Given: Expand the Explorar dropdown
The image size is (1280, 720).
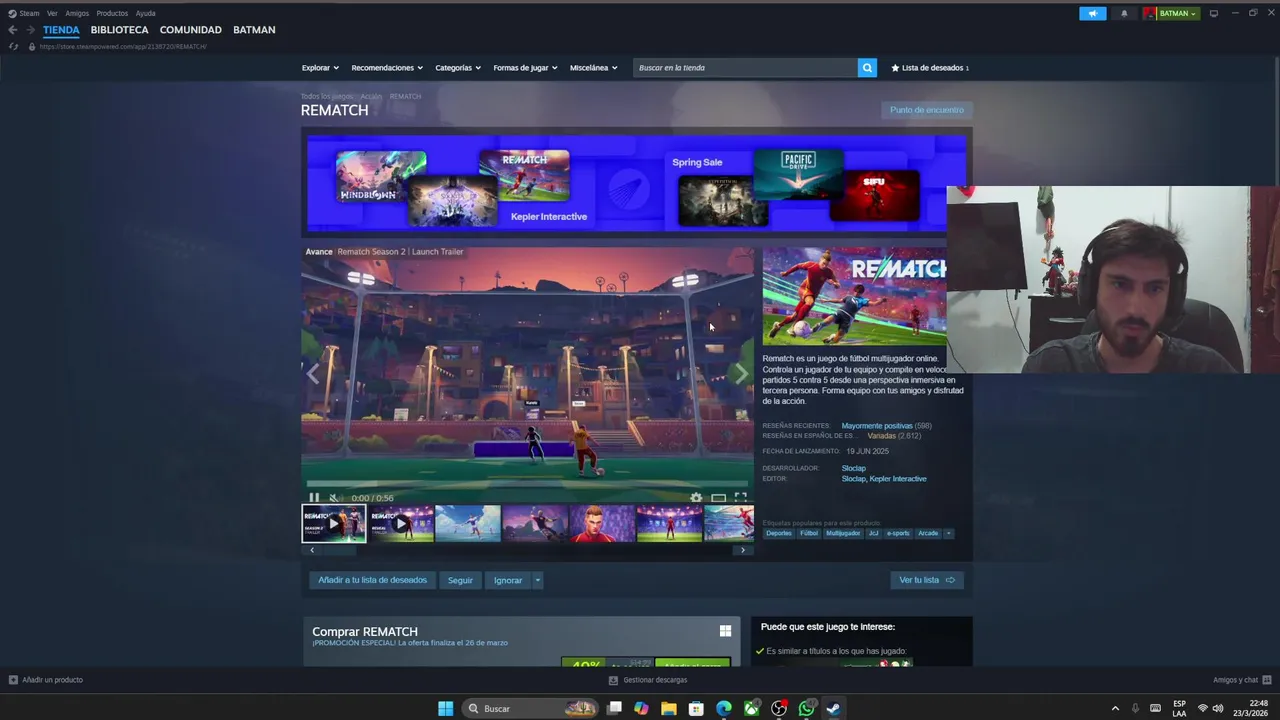Looking at the screenshot, I should 320,68.
